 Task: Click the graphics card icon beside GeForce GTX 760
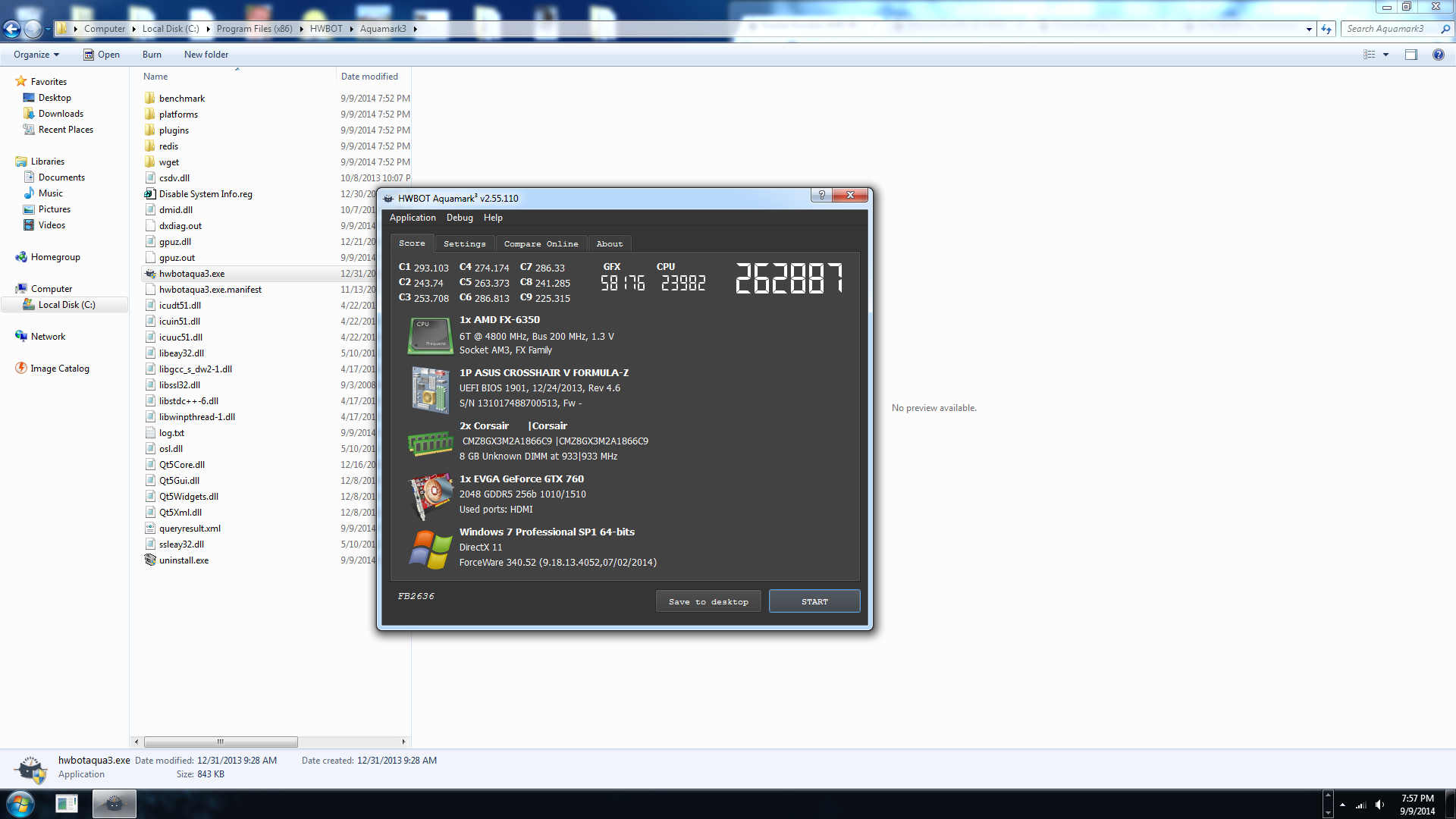click(x=430, y=496)
